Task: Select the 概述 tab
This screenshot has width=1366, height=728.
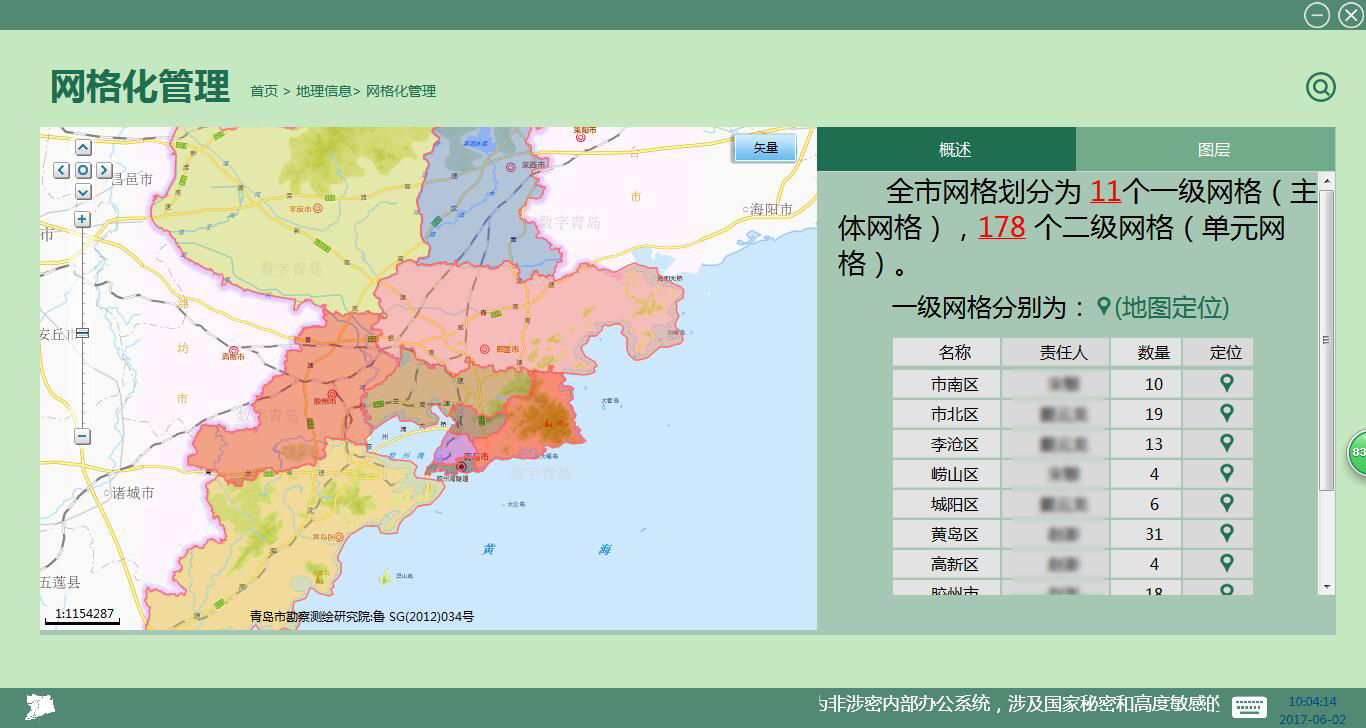Action: 954,150
